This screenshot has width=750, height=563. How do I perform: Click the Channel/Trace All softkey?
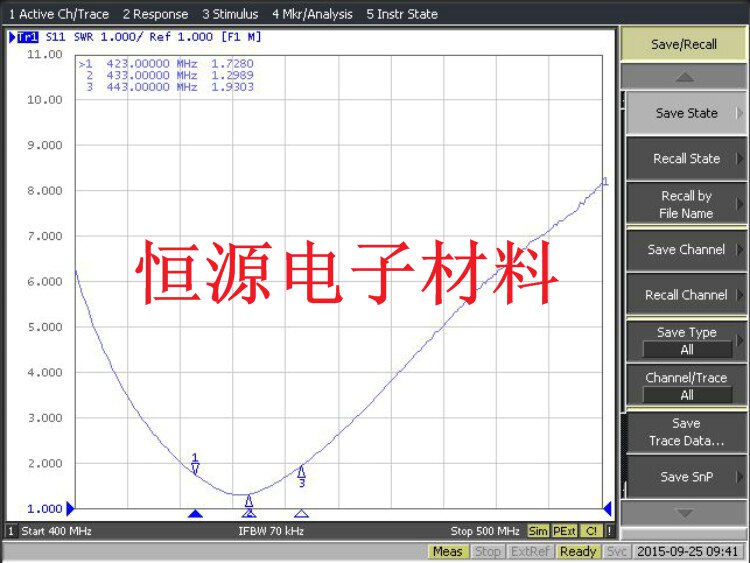[686, 386]
